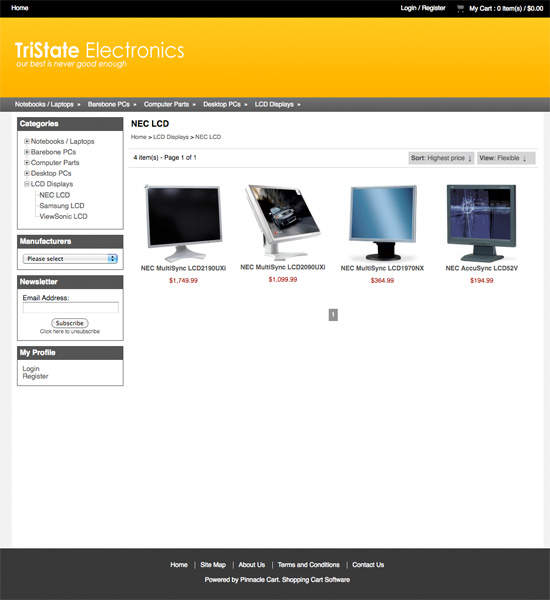The height and width of the screenshot is (600, 550).
Task: Select Samsung LCD in categories tree
Action: pyautogui.click(x=62, y=205)
